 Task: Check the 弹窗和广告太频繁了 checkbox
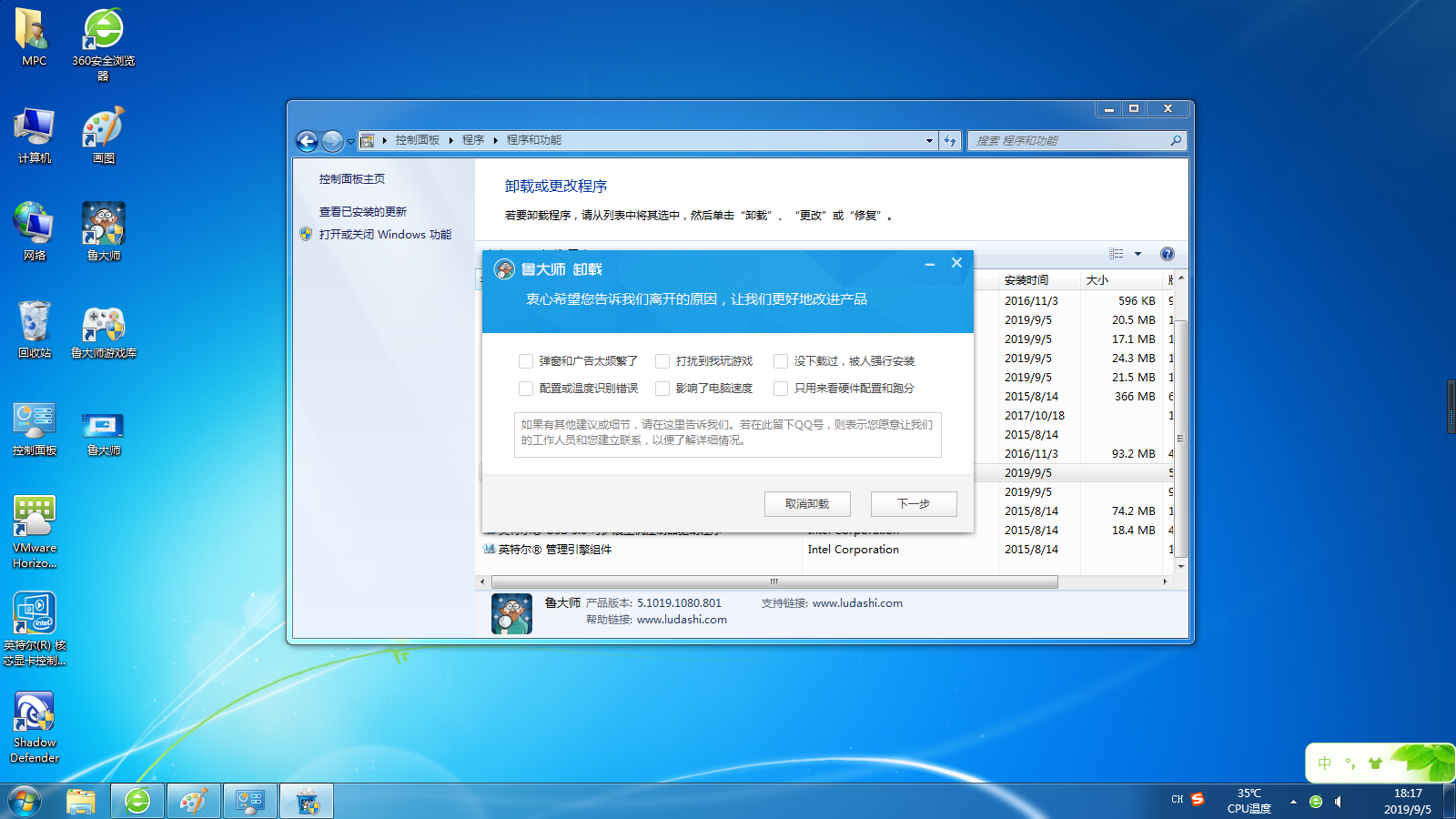pyautogui.click(x=526, y=361)
